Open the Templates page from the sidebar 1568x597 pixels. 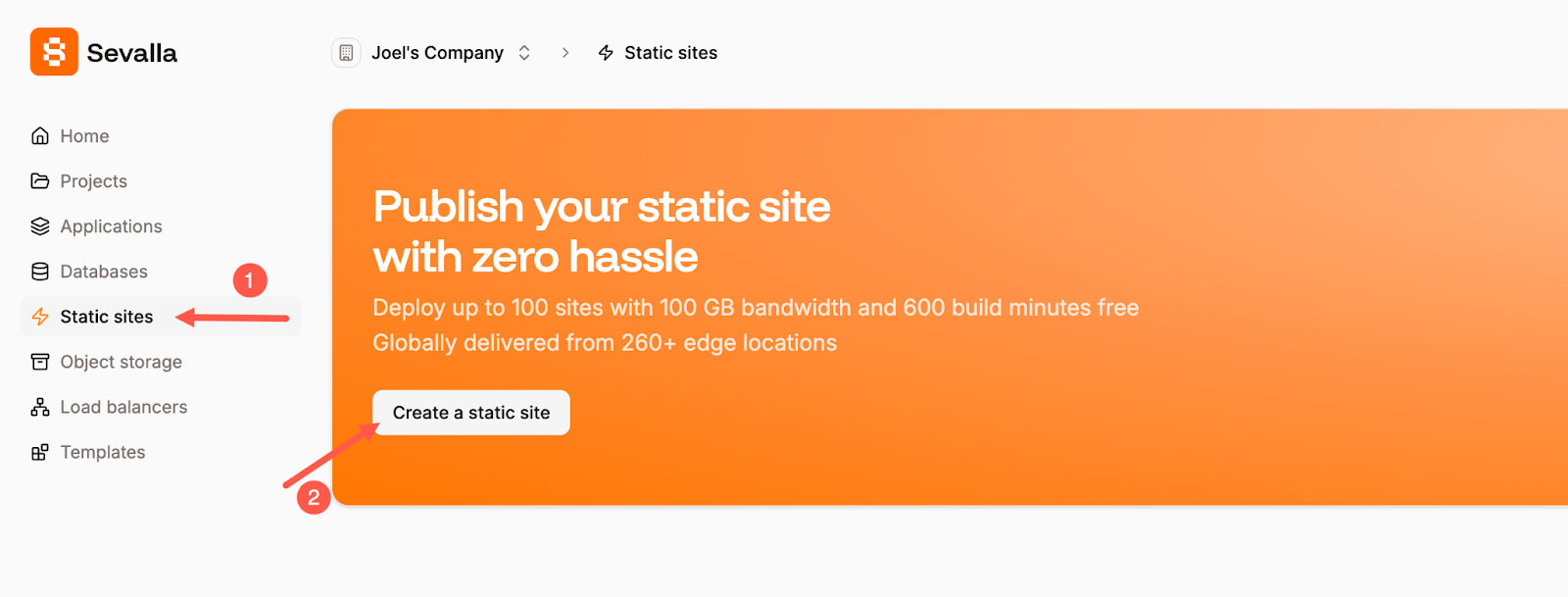[103, 451]
